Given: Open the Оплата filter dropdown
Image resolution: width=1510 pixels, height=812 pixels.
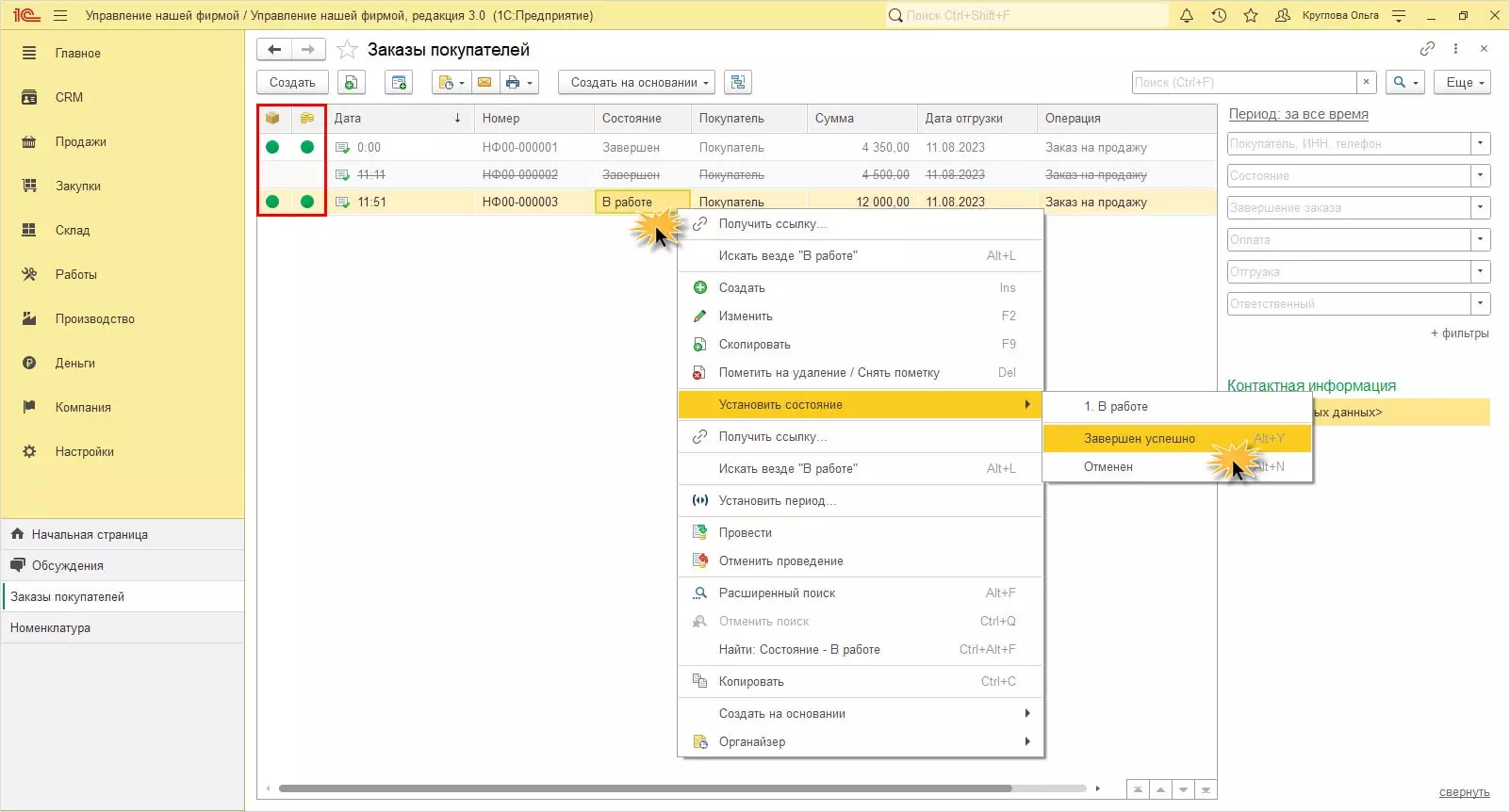Looking at the screenshot, I should [1480, 240].
